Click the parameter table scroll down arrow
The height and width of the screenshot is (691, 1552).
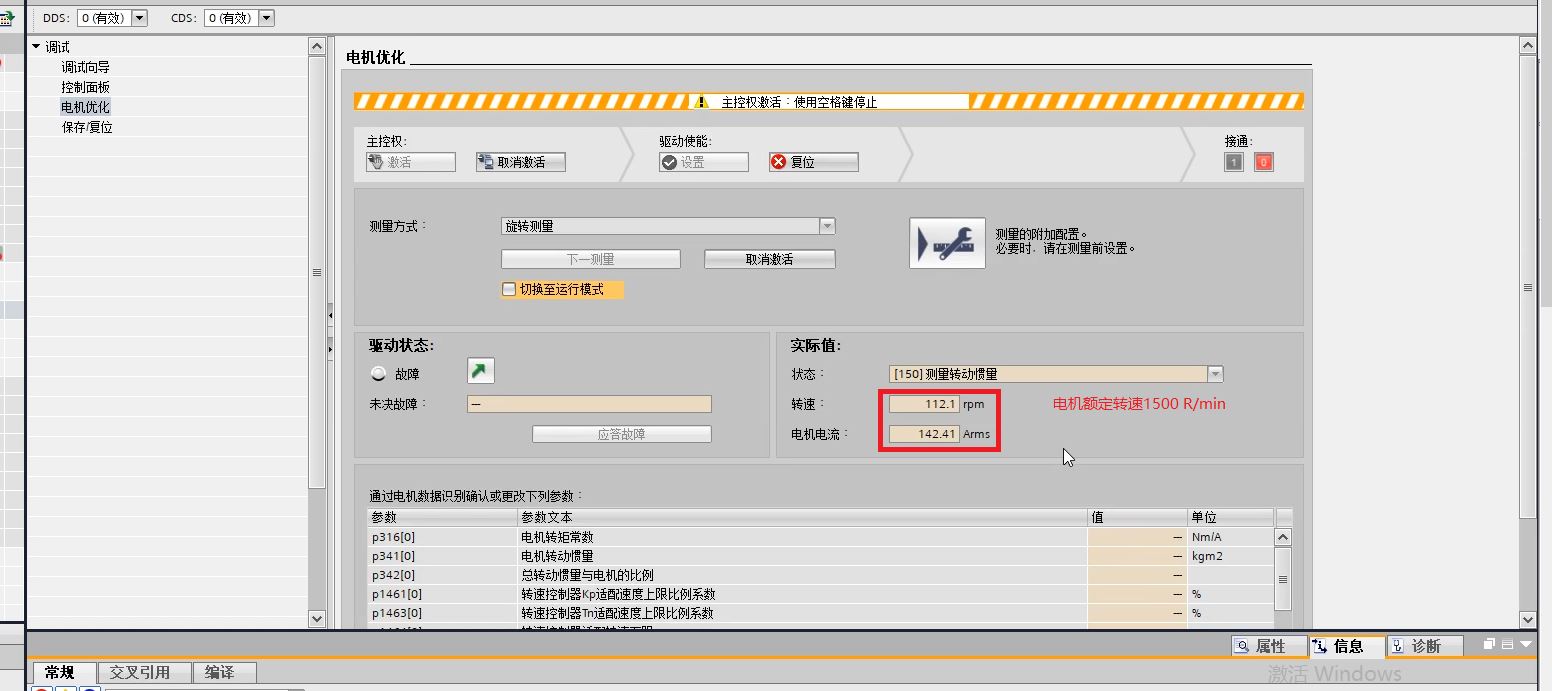[1283, 620]
